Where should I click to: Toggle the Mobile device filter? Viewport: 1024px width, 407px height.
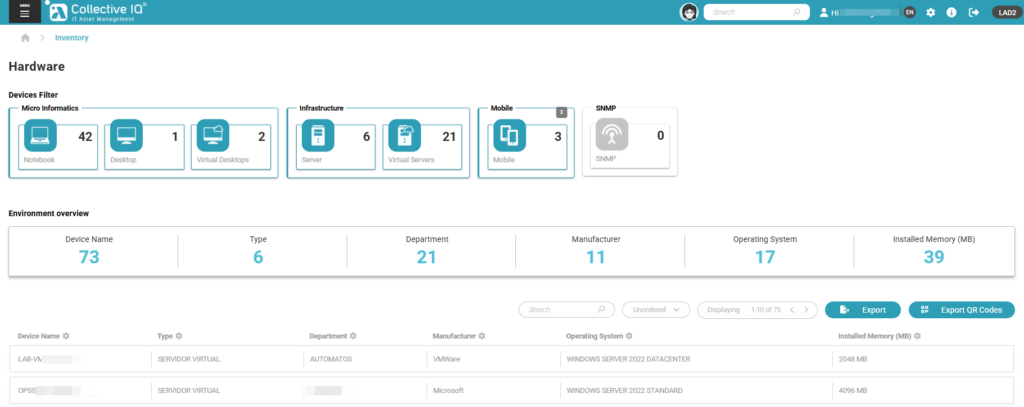point(525,141)
